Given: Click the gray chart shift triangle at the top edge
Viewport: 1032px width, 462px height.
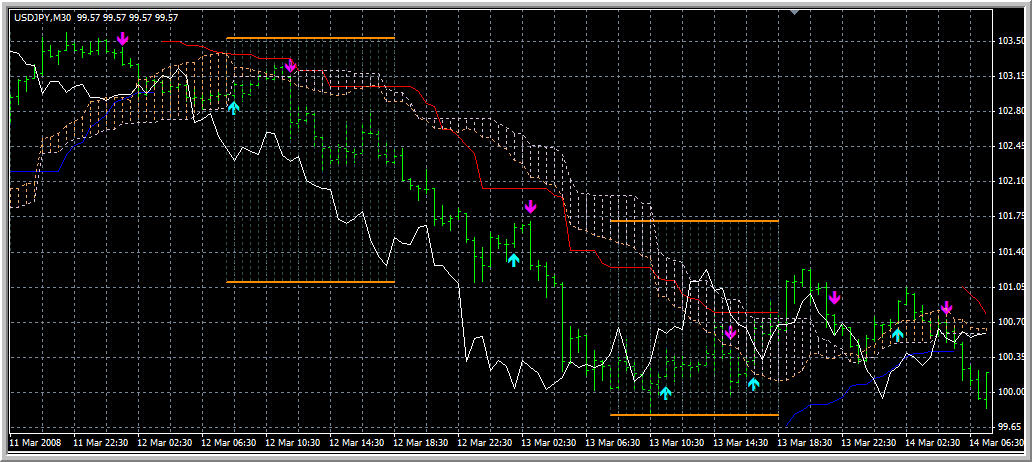Looking at the screenshot, I should [795, 12].
